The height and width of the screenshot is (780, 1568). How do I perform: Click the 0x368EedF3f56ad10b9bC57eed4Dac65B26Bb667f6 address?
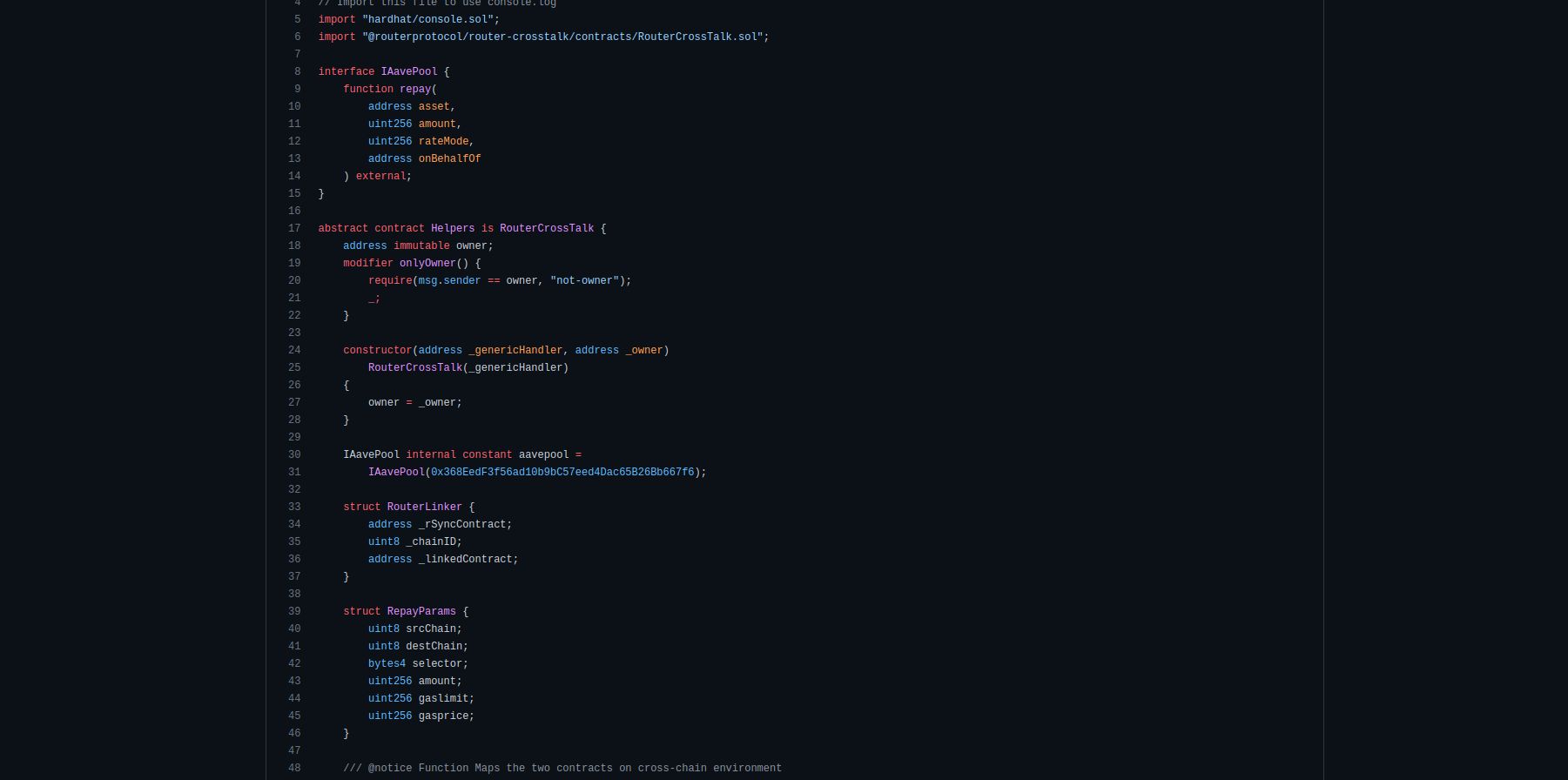tap(562, 472)
